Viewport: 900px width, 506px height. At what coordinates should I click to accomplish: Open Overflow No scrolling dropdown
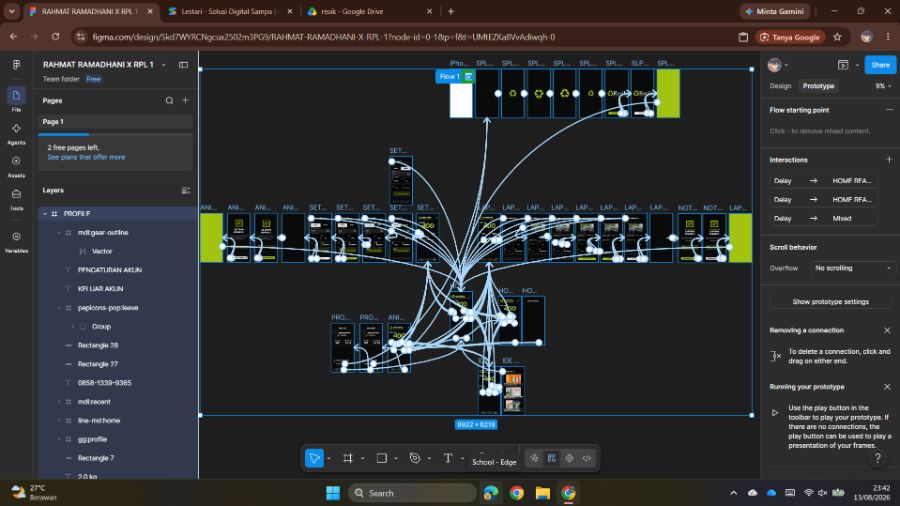852,268
